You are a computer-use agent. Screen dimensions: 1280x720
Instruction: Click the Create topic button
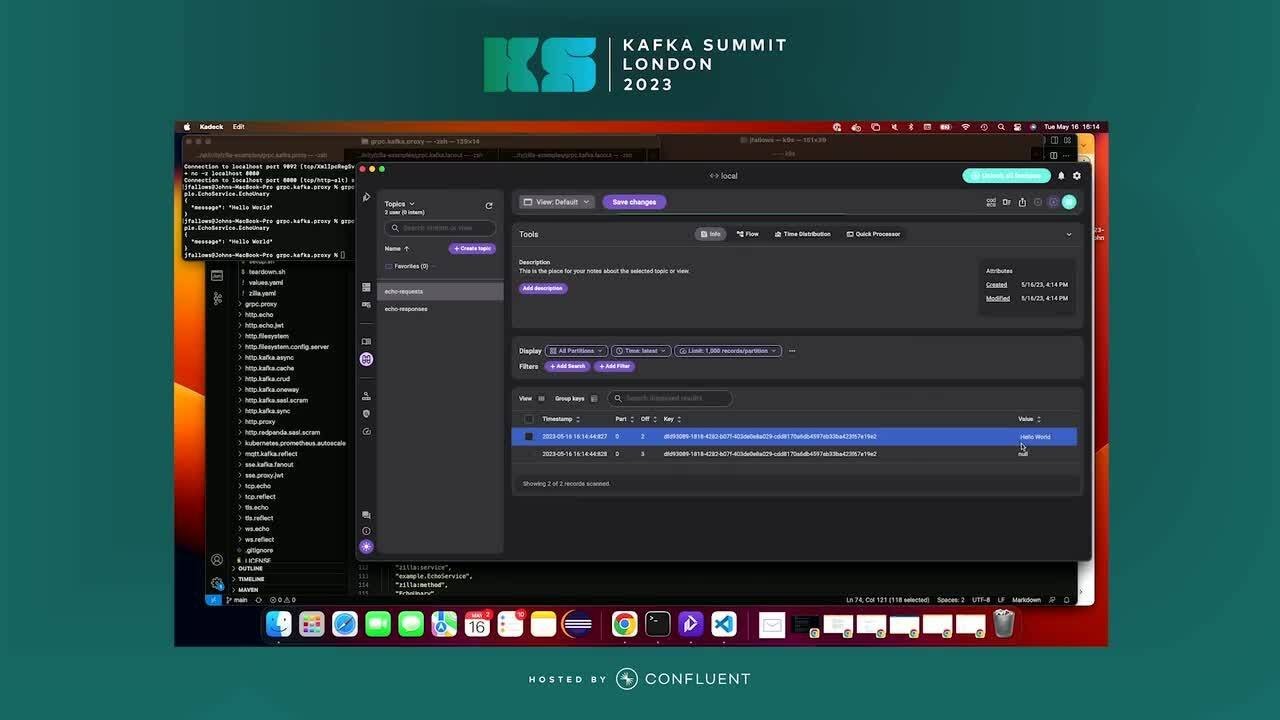[472, 248]
